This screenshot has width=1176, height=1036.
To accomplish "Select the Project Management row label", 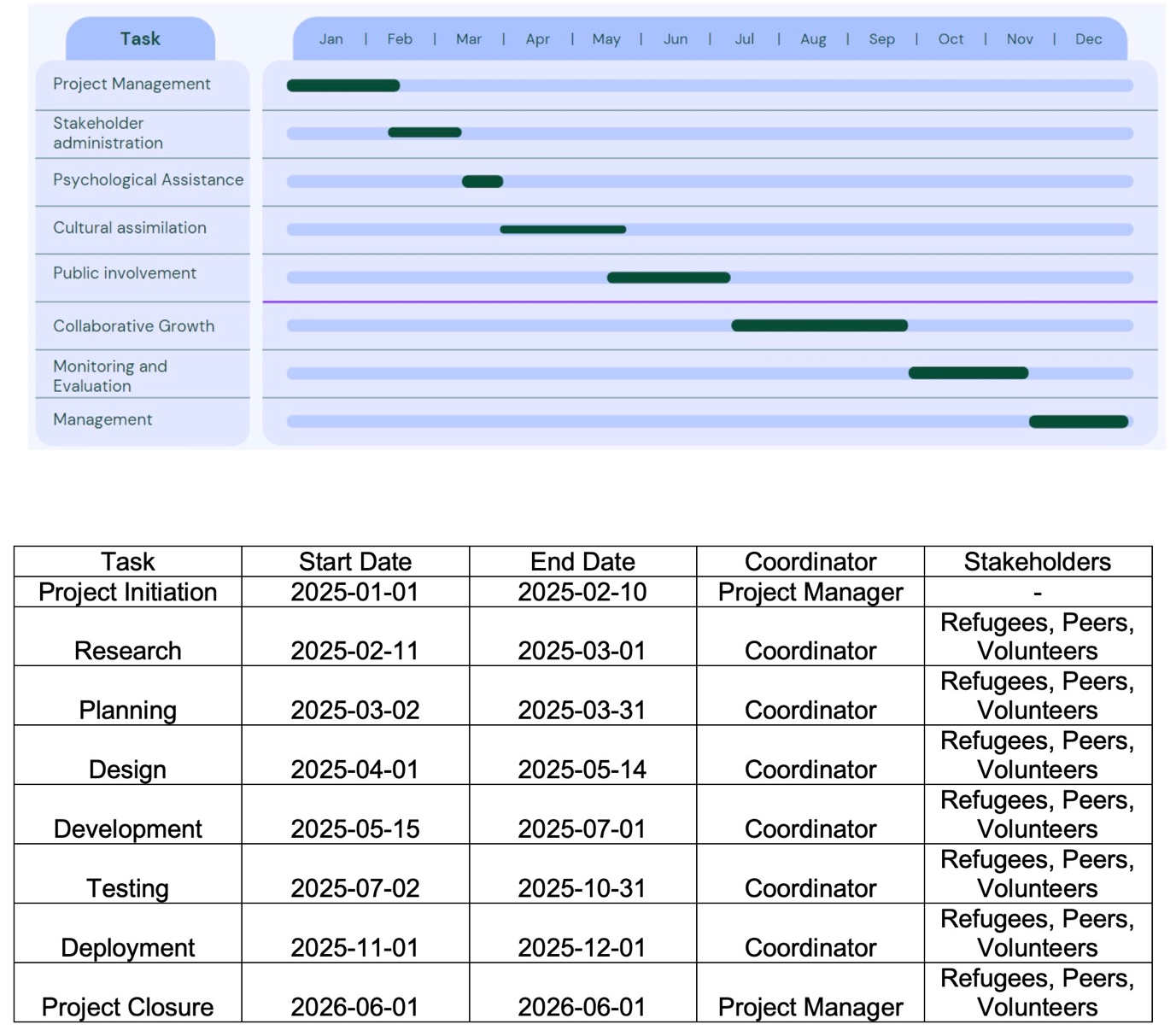I will pyautogui.click(x=132, y=84).
